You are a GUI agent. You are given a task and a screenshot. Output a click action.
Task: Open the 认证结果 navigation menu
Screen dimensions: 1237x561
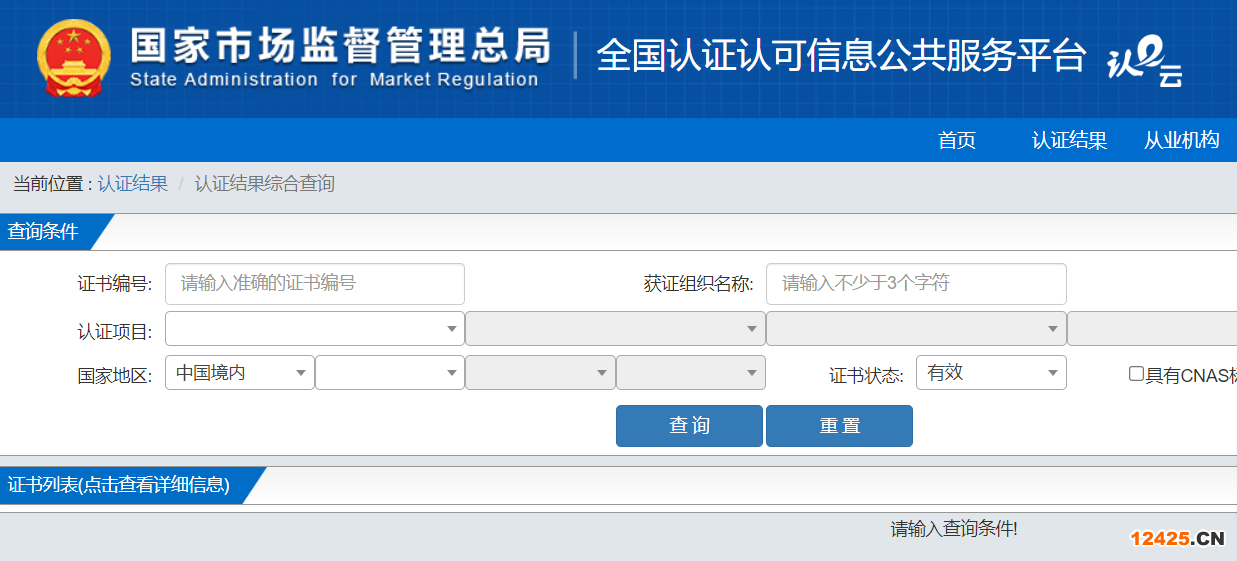click(1069, 141)
